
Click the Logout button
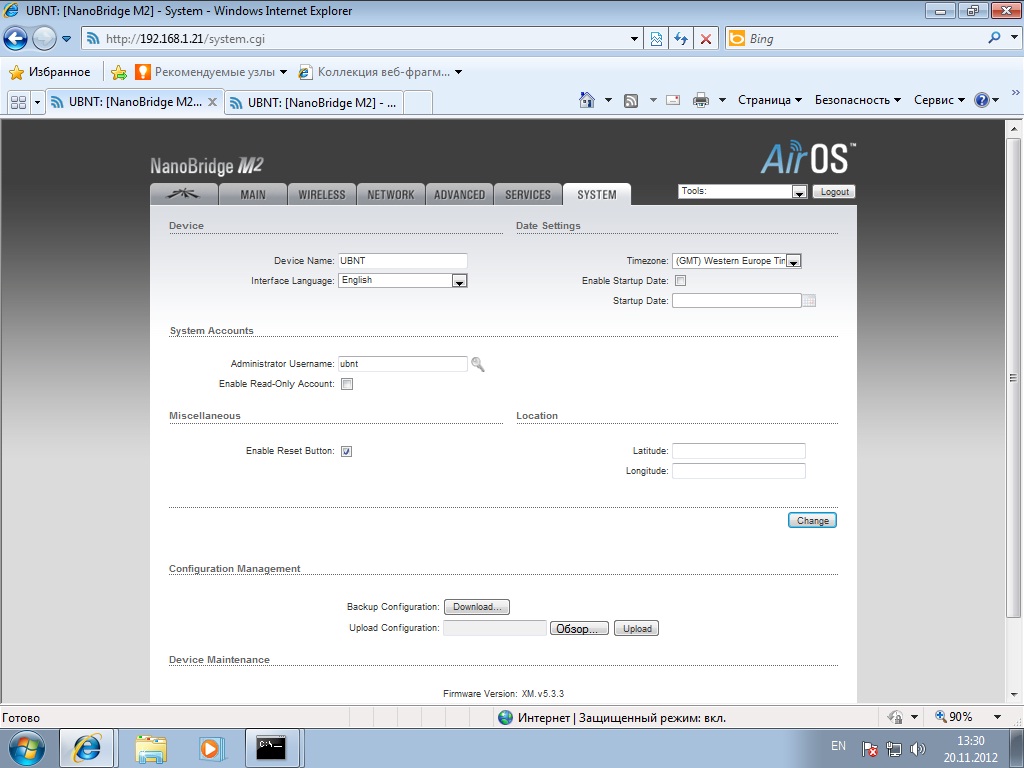[x=834, y=191]
